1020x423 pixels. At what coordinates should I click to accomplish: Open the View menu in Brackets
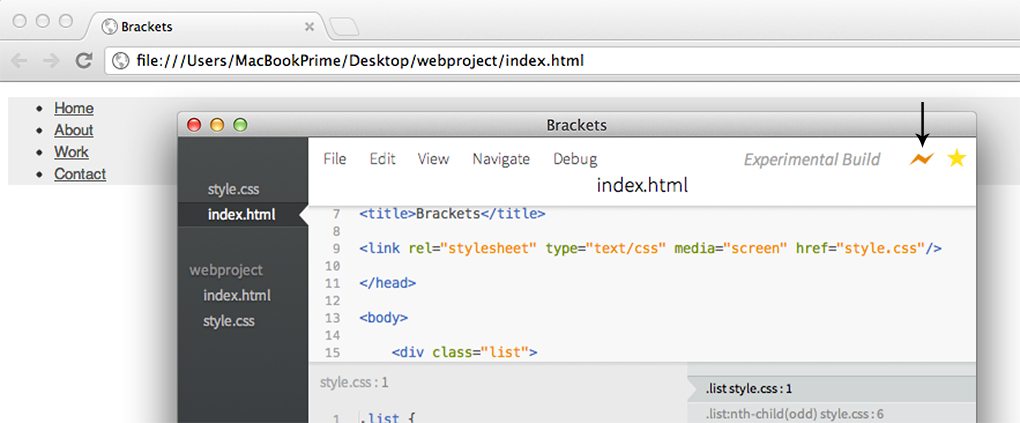[433, 159]
